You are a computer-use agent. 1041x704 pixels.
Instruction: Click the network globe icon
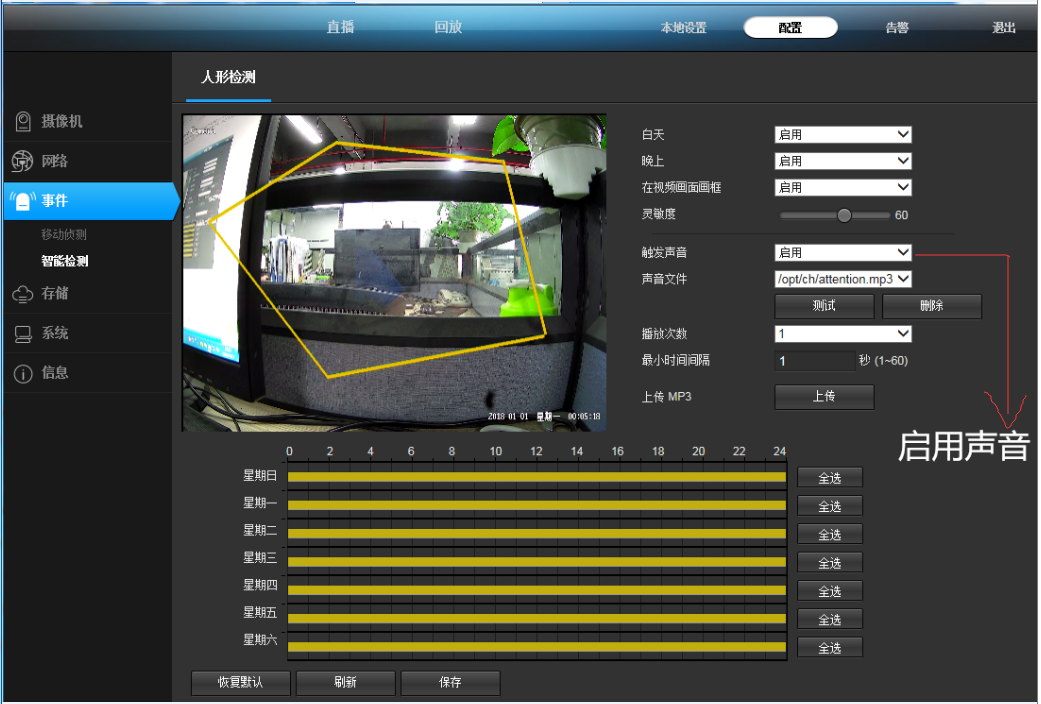[x=23, y=161]
